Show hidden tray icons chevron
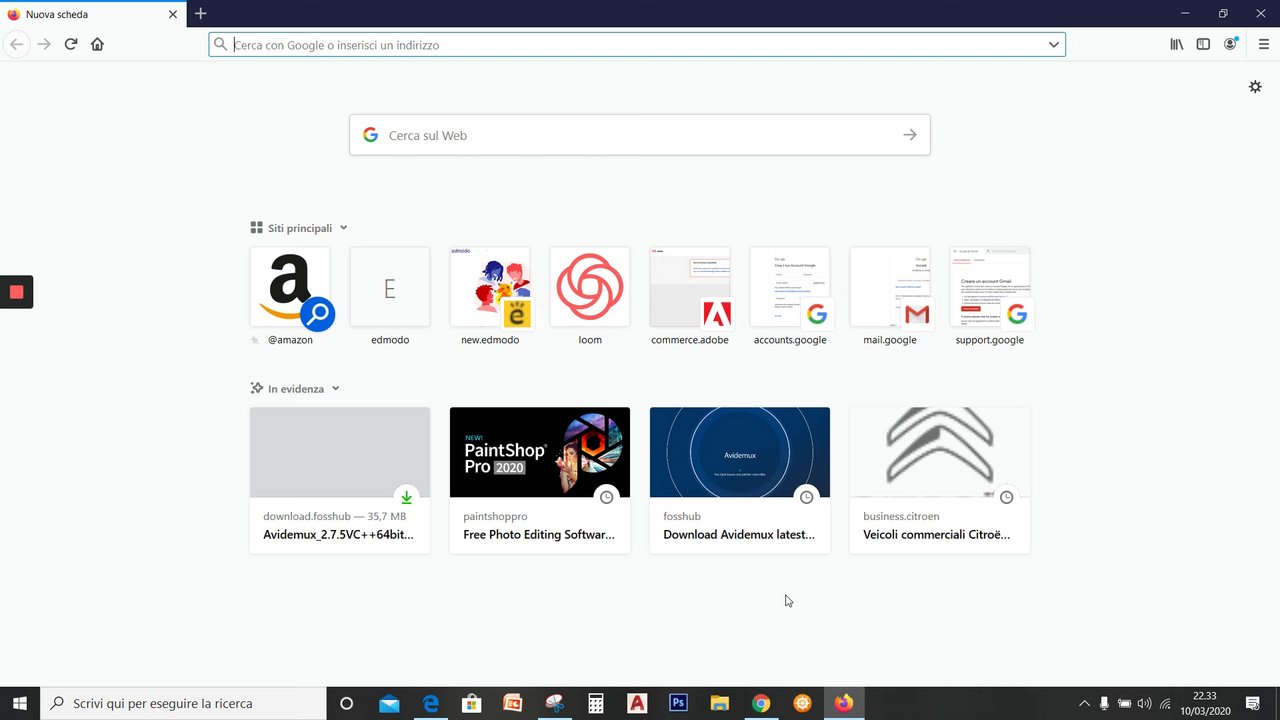 1084,703
